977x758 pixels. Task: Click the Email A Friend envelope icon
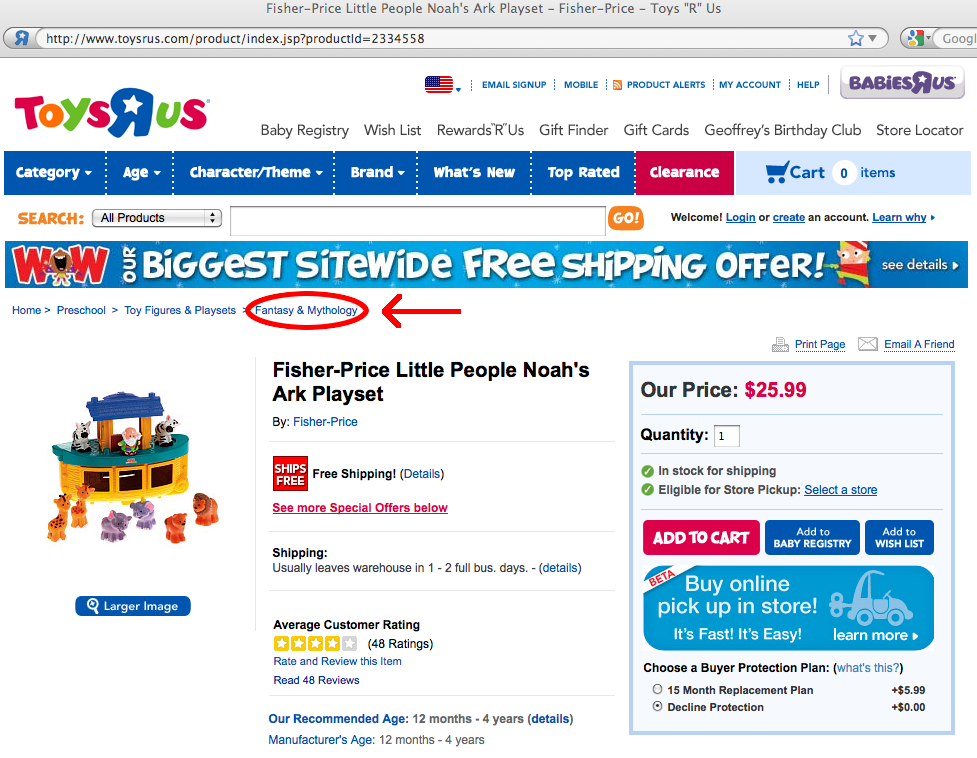[867, 344]
